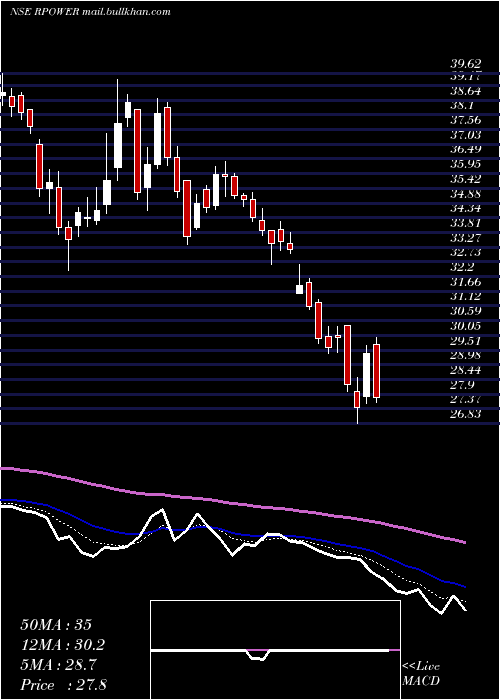Click the 27.9 price axis label
This screenshot has width=500, height=700.
pyautogui.click(x=461, y=385)
